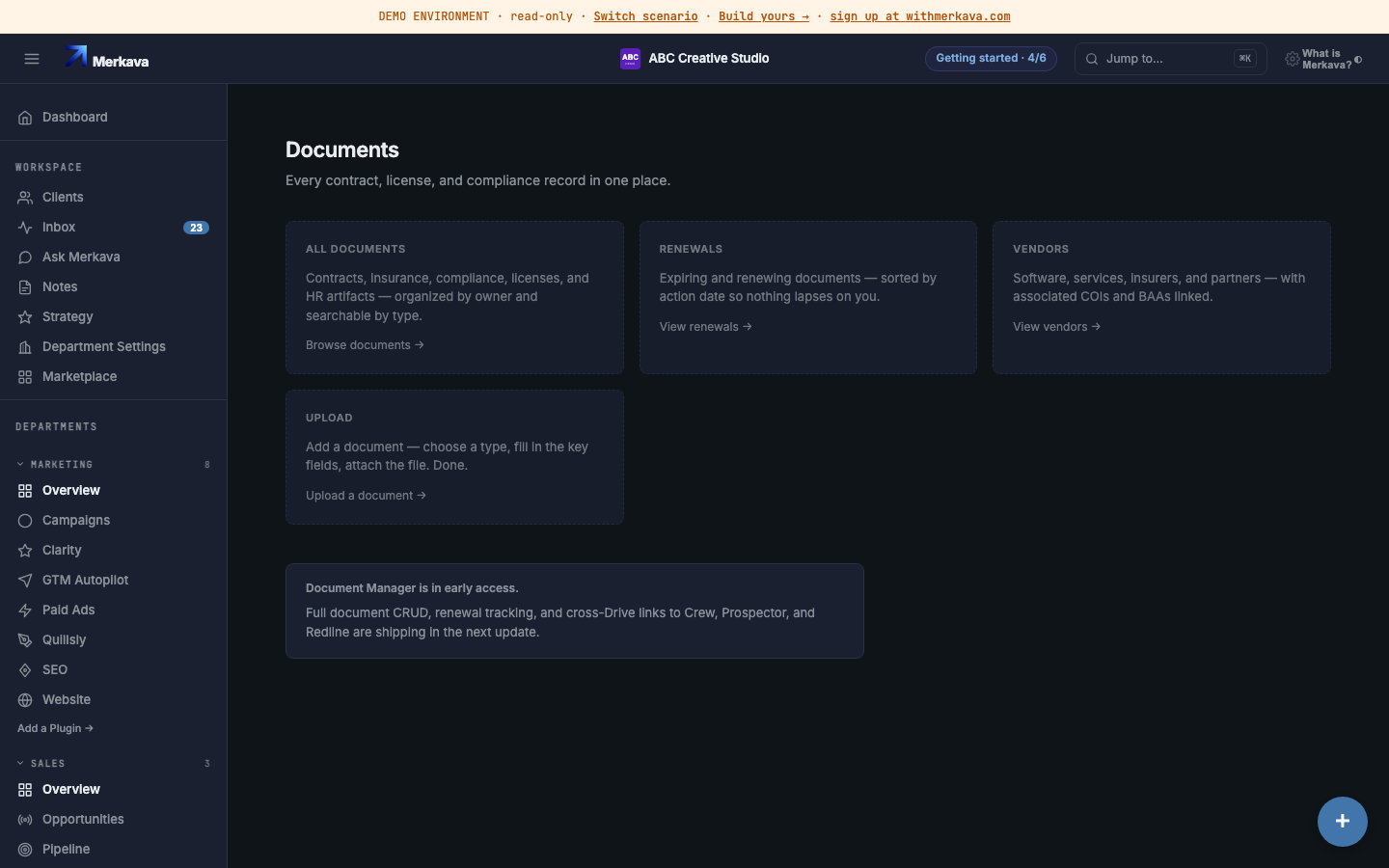Click the Merkava logo
This screenshot has width=1389, height=868.
point(106,59)
